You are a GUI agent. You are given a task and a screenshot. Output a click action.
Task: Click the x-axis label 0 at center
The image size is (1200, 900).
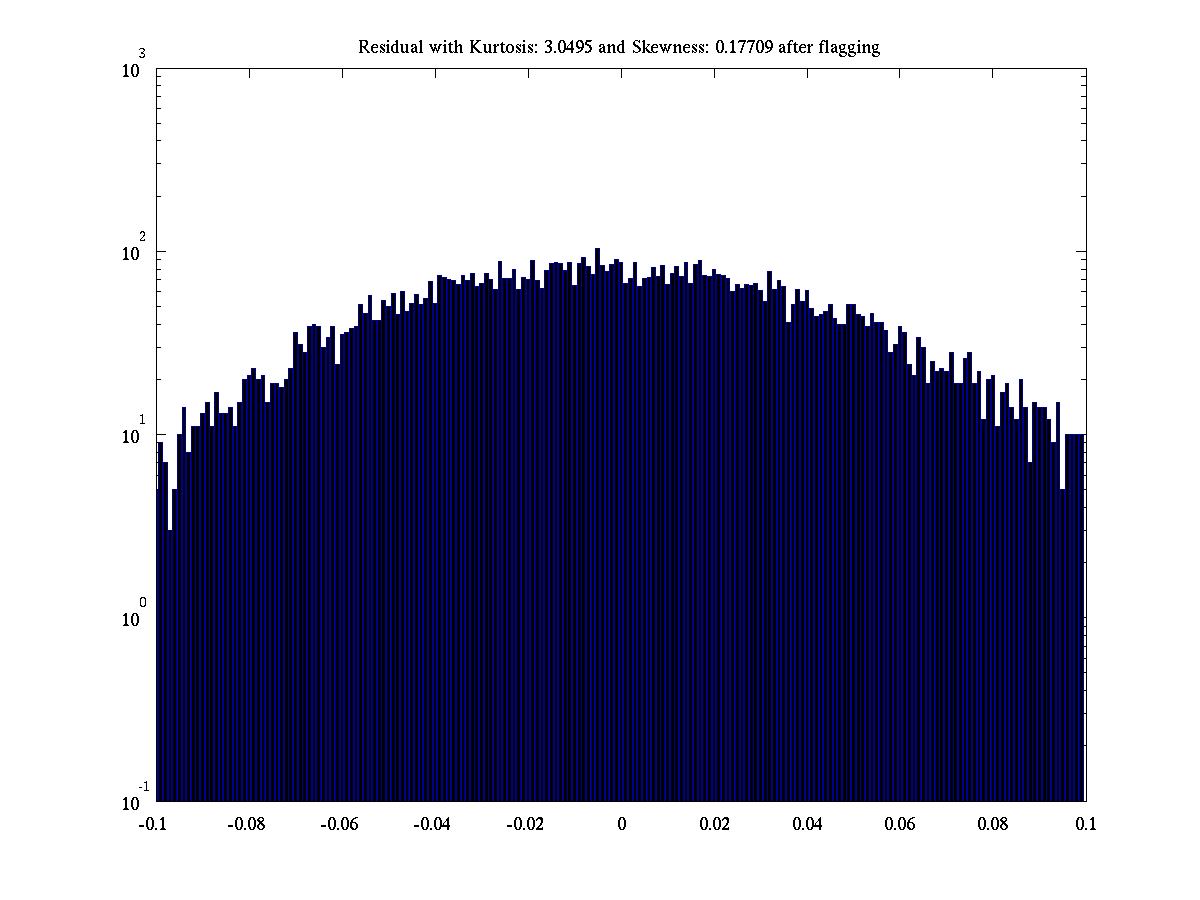(x=621, y=825)
